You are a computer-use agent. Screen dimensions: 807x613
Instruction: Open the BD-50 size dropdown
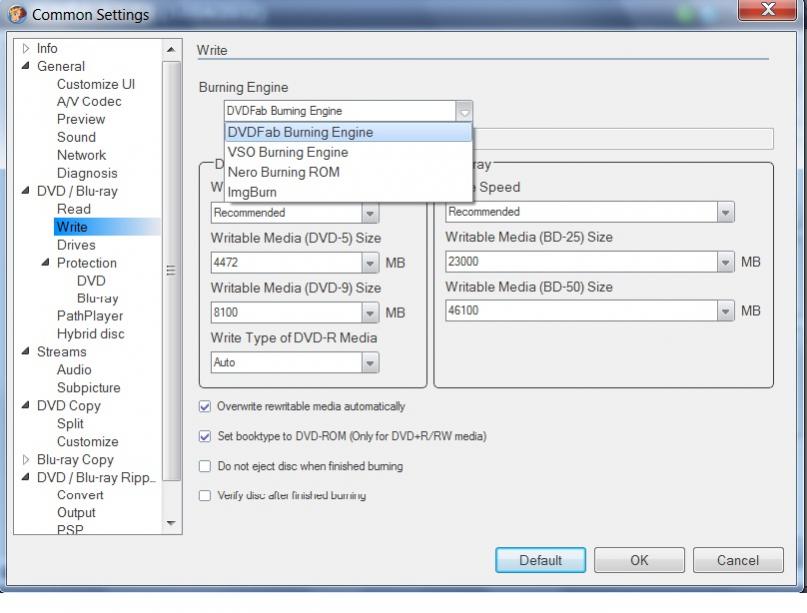(x=726, y=312)
